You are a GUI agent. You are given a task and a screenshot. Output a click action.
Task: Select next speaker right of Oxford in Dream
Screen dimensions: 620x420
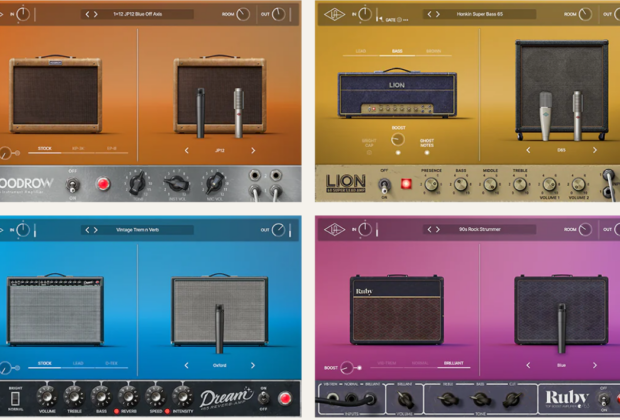tap(253, 365)
